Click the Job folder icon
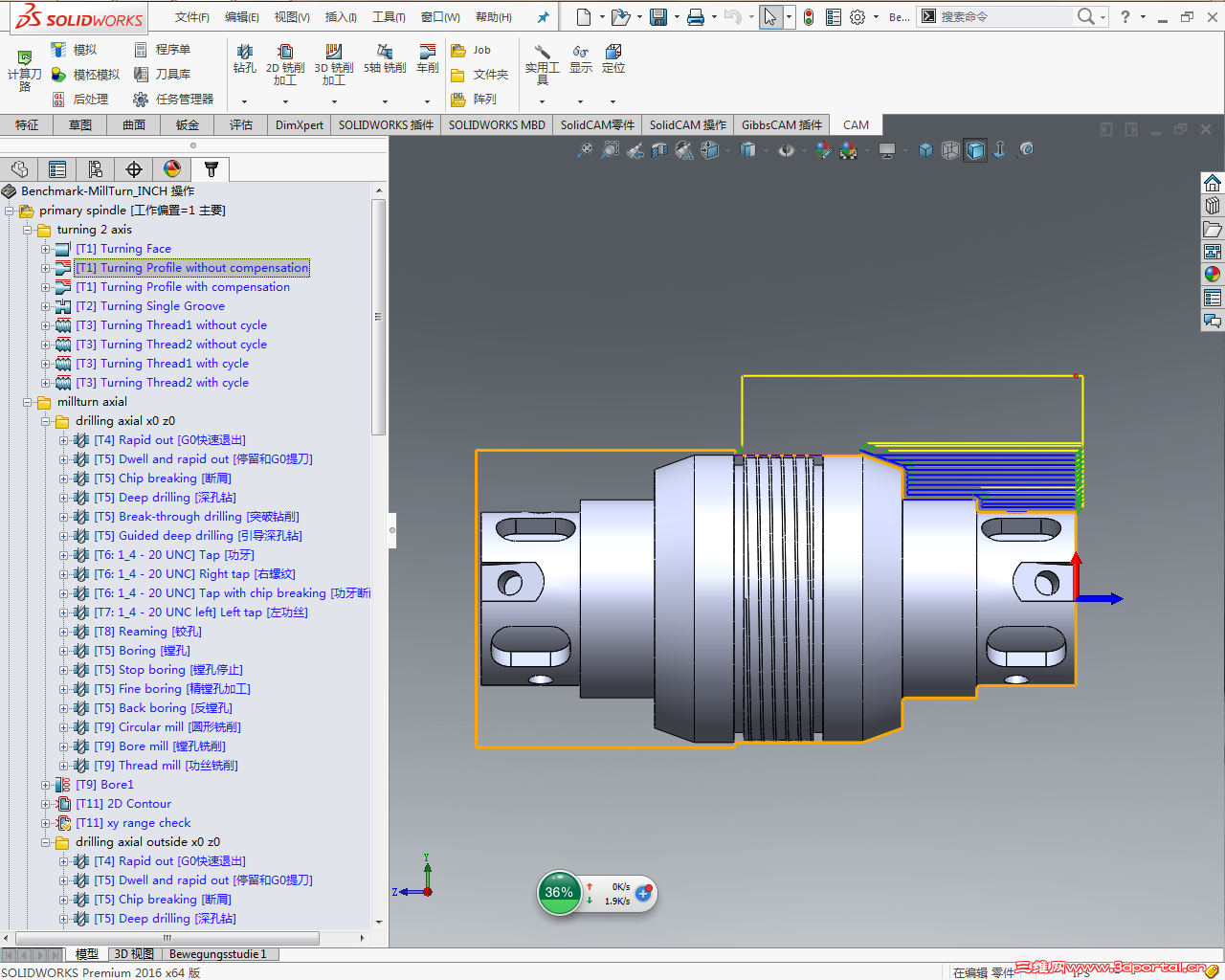This screenshot has height=980, width=1225. (458, 50)
